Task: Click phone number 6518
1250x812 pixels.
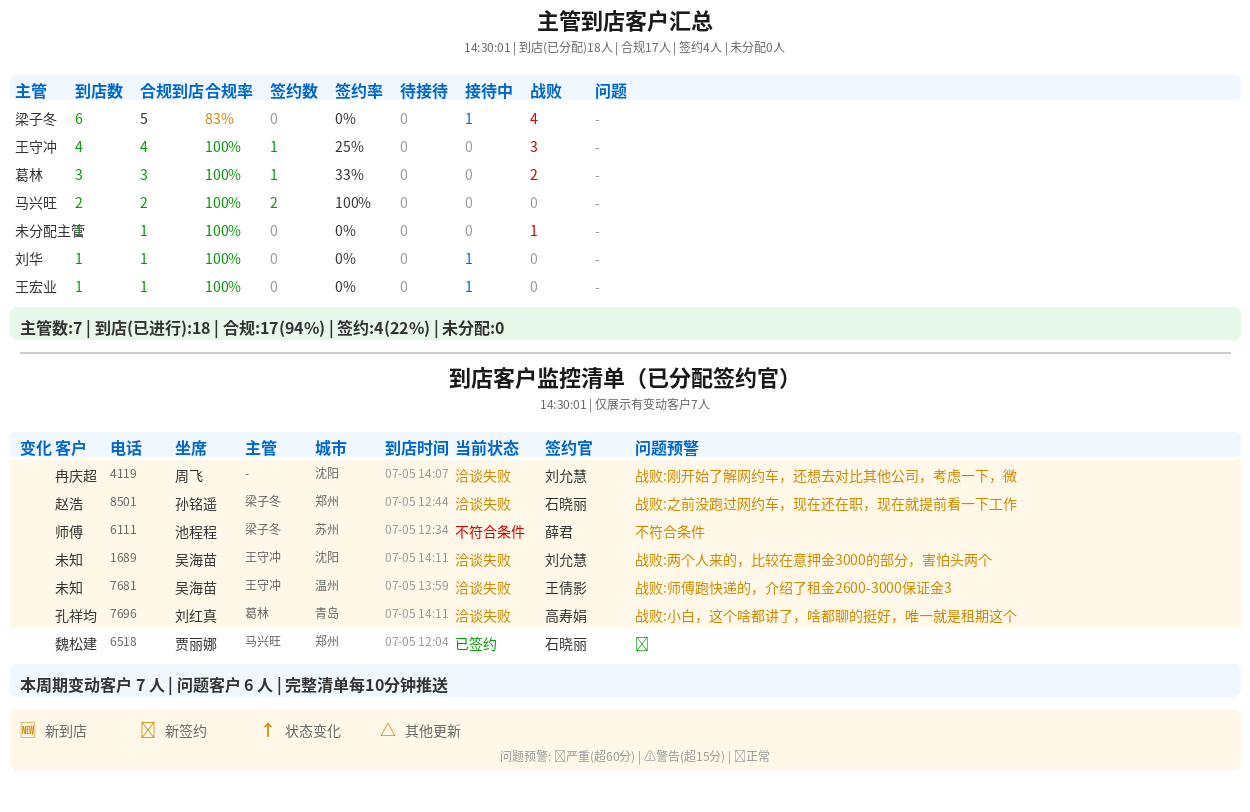Action: point(123,641)
